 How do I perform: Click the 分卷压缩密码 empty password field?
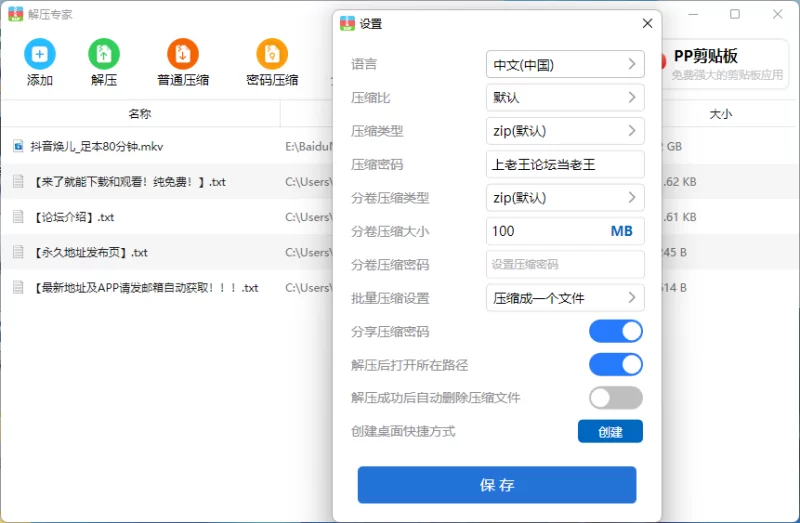coord(565,264)
